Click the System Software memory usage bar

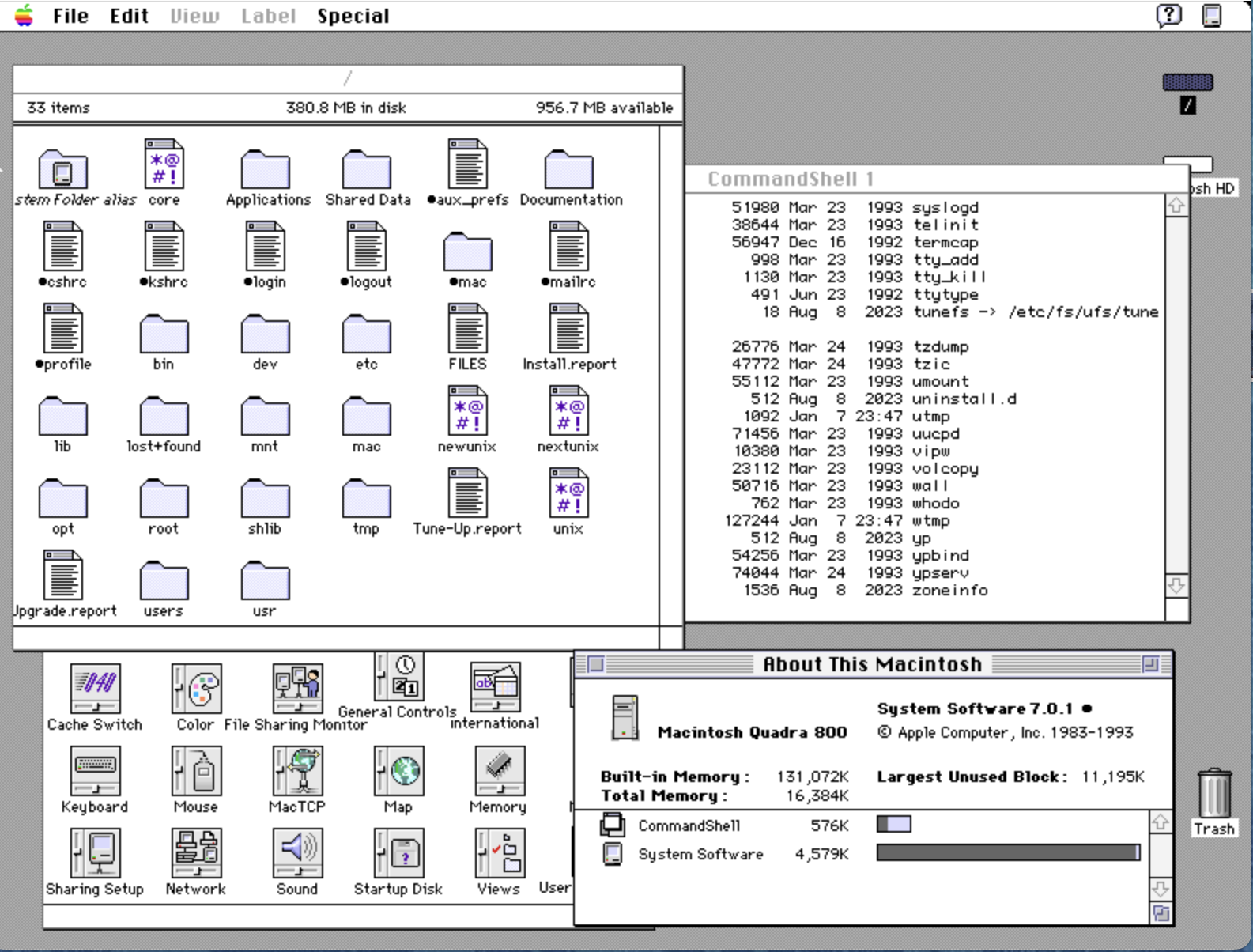(x=1008, y=852)
